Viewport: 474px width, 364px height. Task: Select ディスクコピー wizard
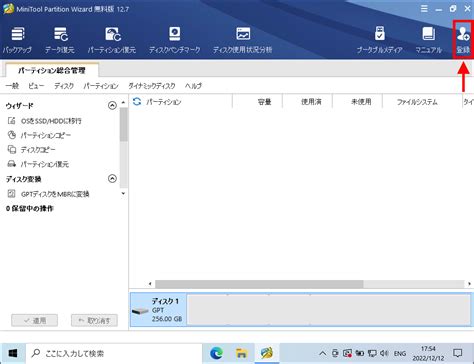coord(32,150)
